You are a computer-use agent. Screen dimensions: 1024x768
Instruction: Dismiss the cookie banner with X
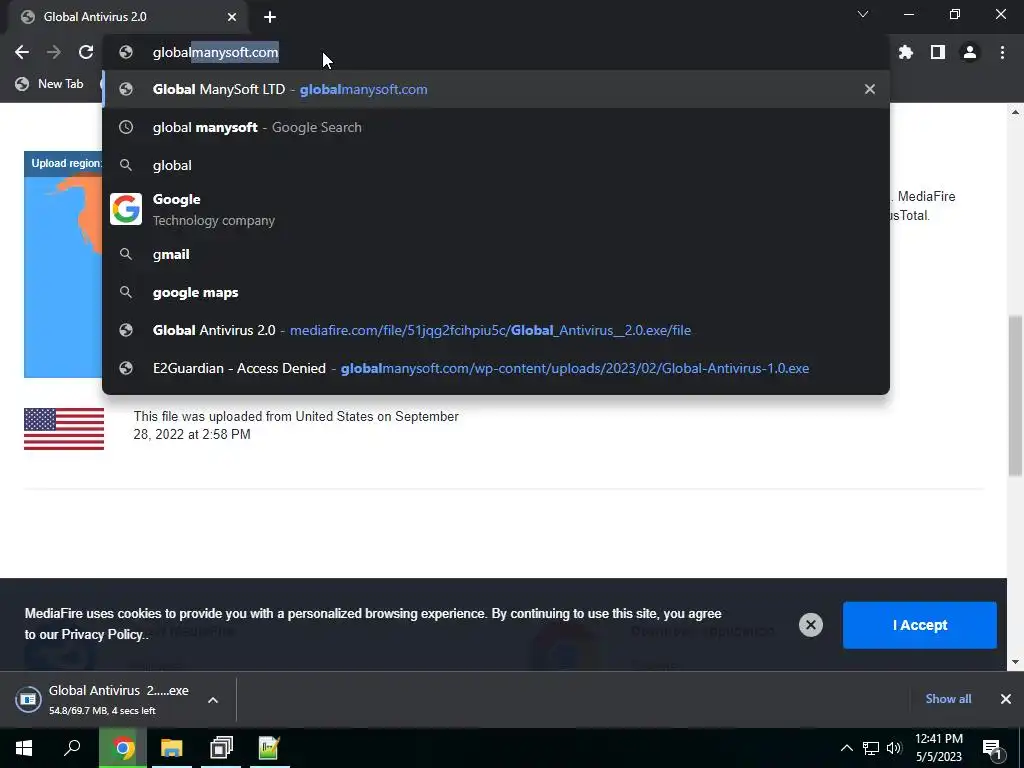[x=810, y=625]
